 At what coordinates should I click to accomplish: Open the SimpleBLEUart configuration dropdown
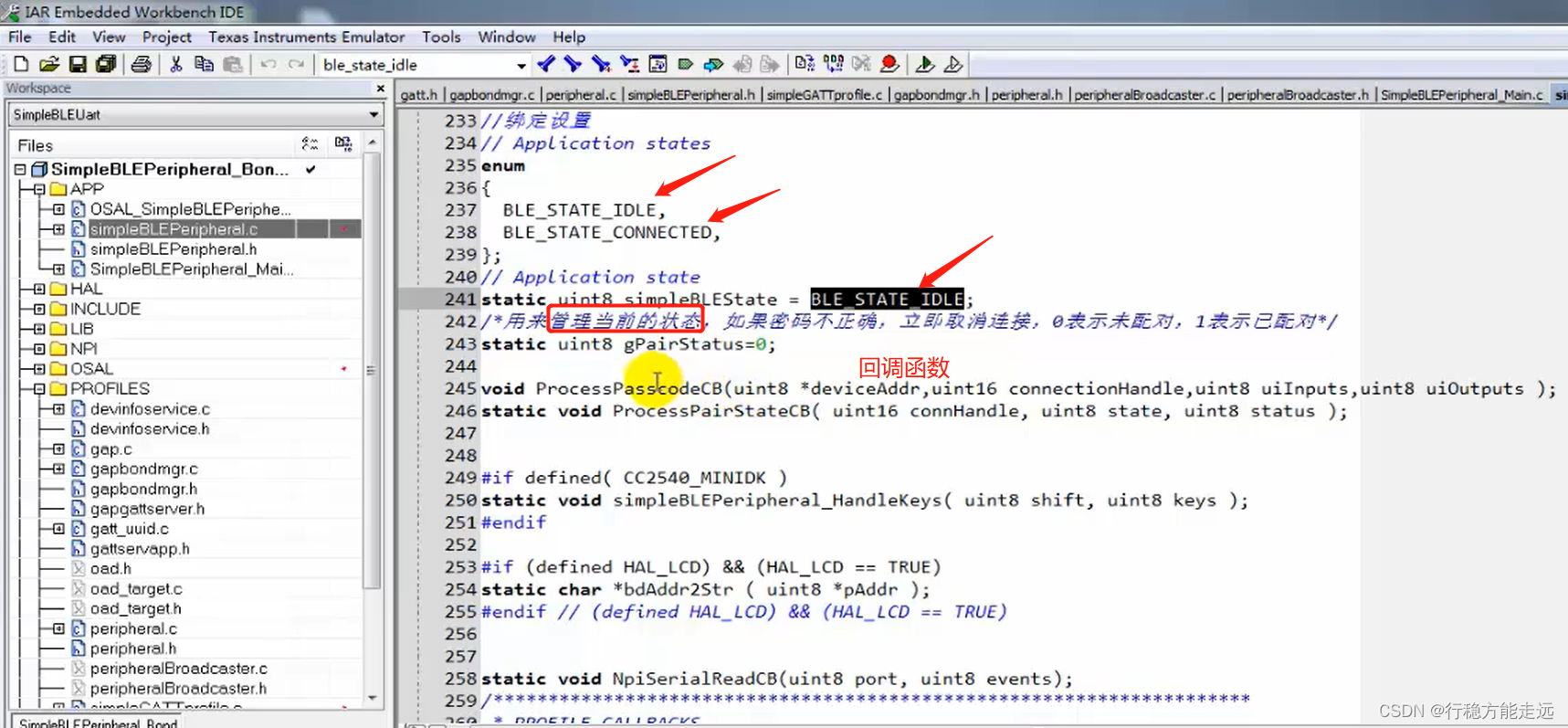[x=374, y=115]
